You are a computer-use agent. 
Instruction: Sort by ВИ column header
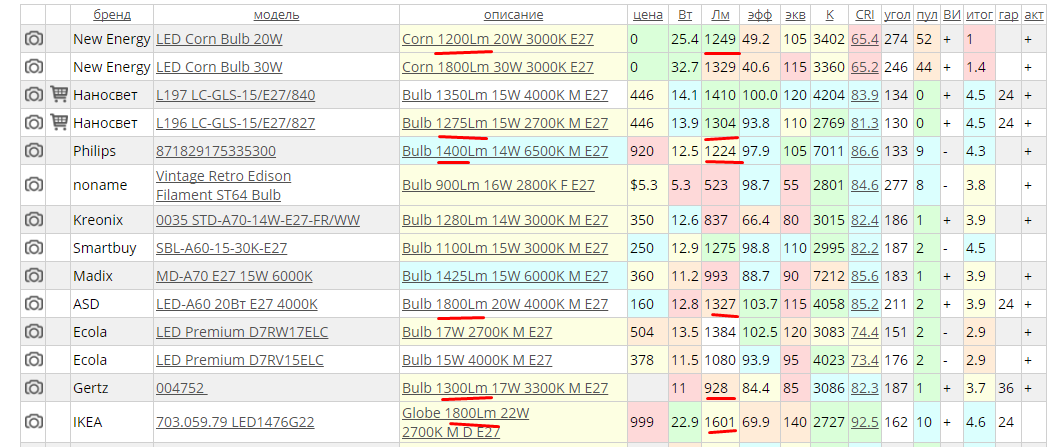(x=952, y=15)
